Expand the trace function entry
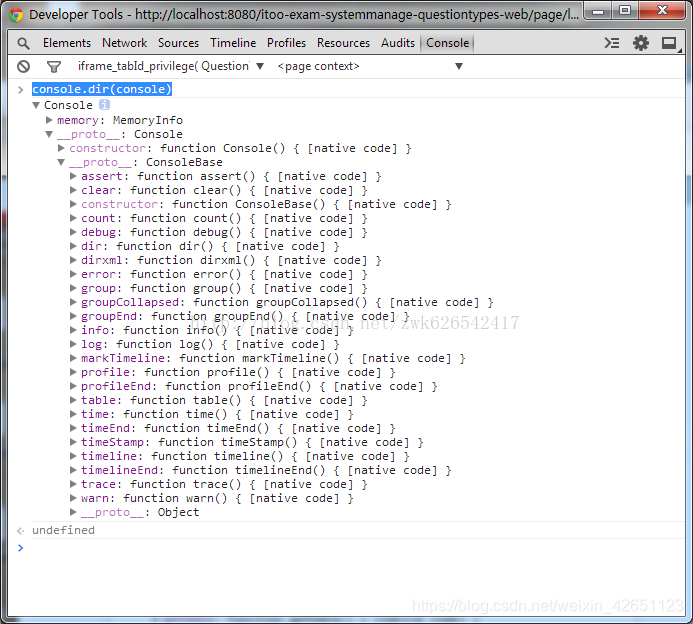 (73, 484)
